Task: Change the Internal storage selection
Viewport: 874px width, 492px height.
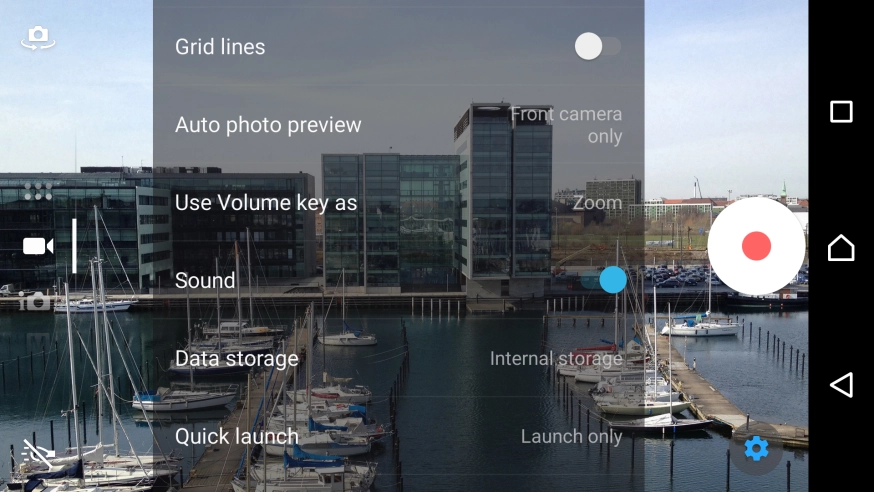Action: click(556, 359)
